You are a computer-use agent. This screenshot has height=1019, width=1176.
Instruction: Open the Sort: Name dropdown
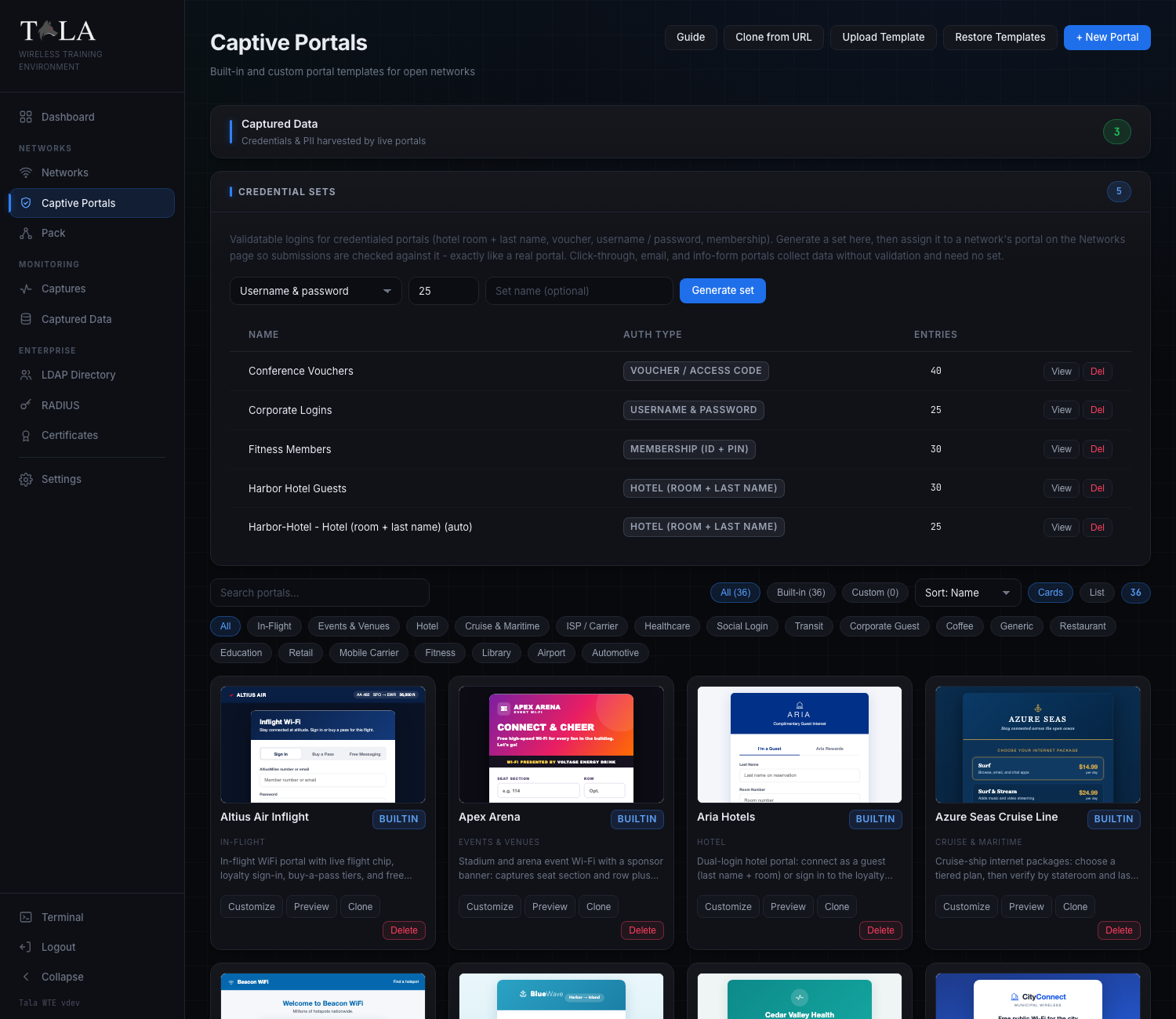(x=968, y=593)
